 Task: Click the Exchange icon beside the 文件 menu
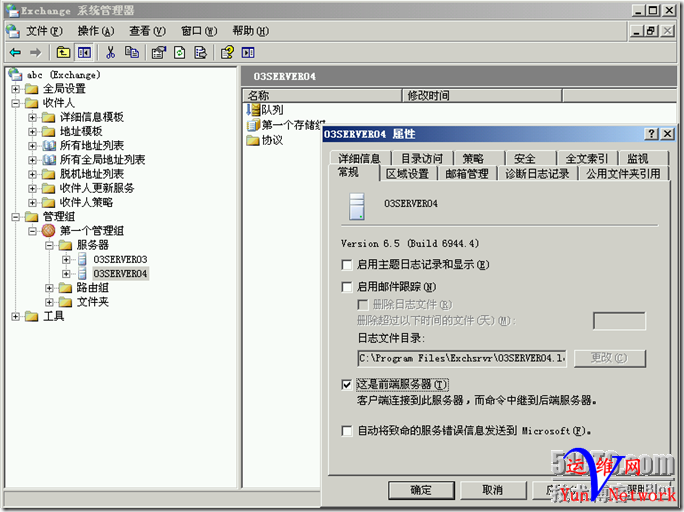pos(13,31)
